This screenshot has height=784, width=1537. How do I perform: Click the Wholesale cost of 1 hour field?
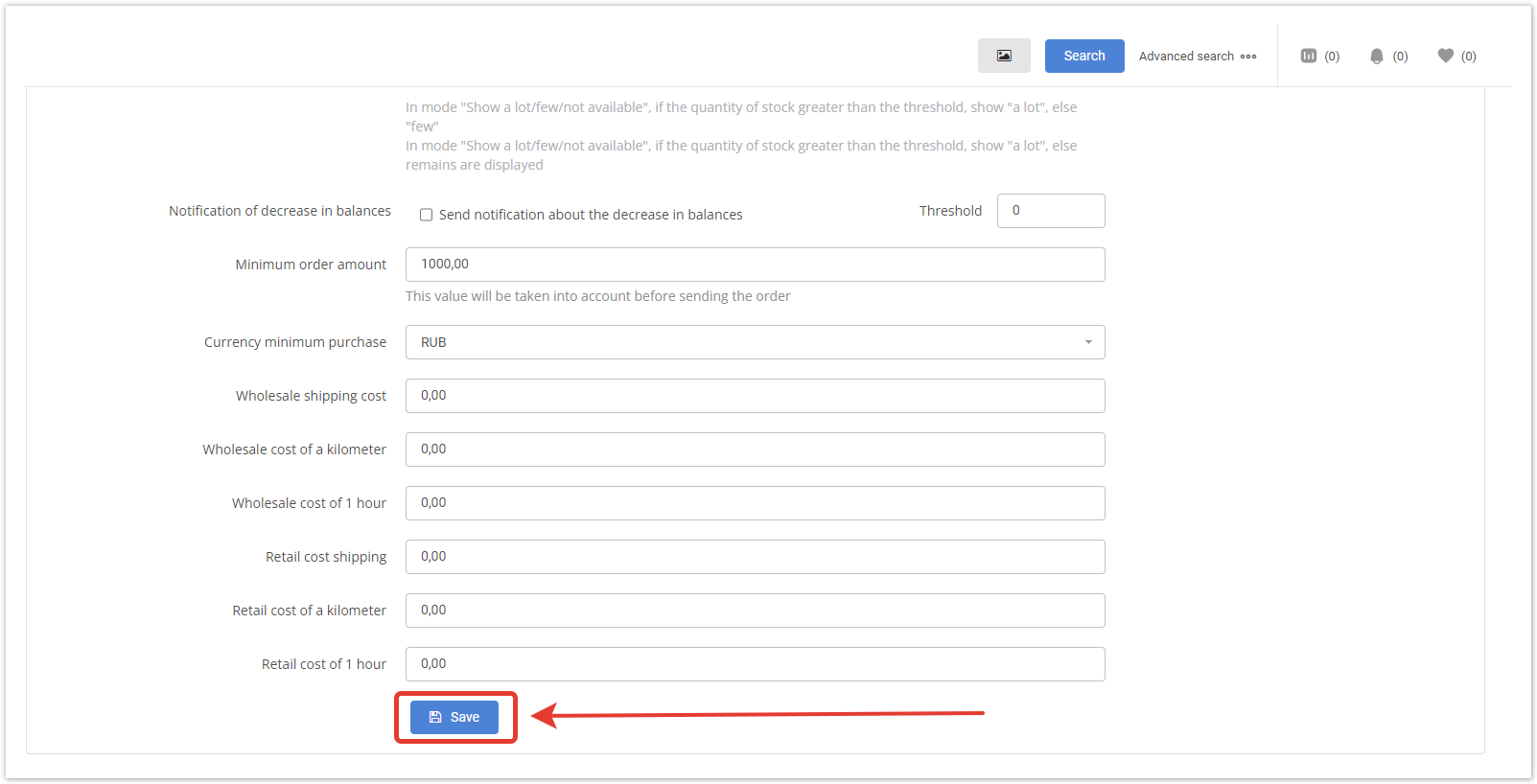[755, 503]
